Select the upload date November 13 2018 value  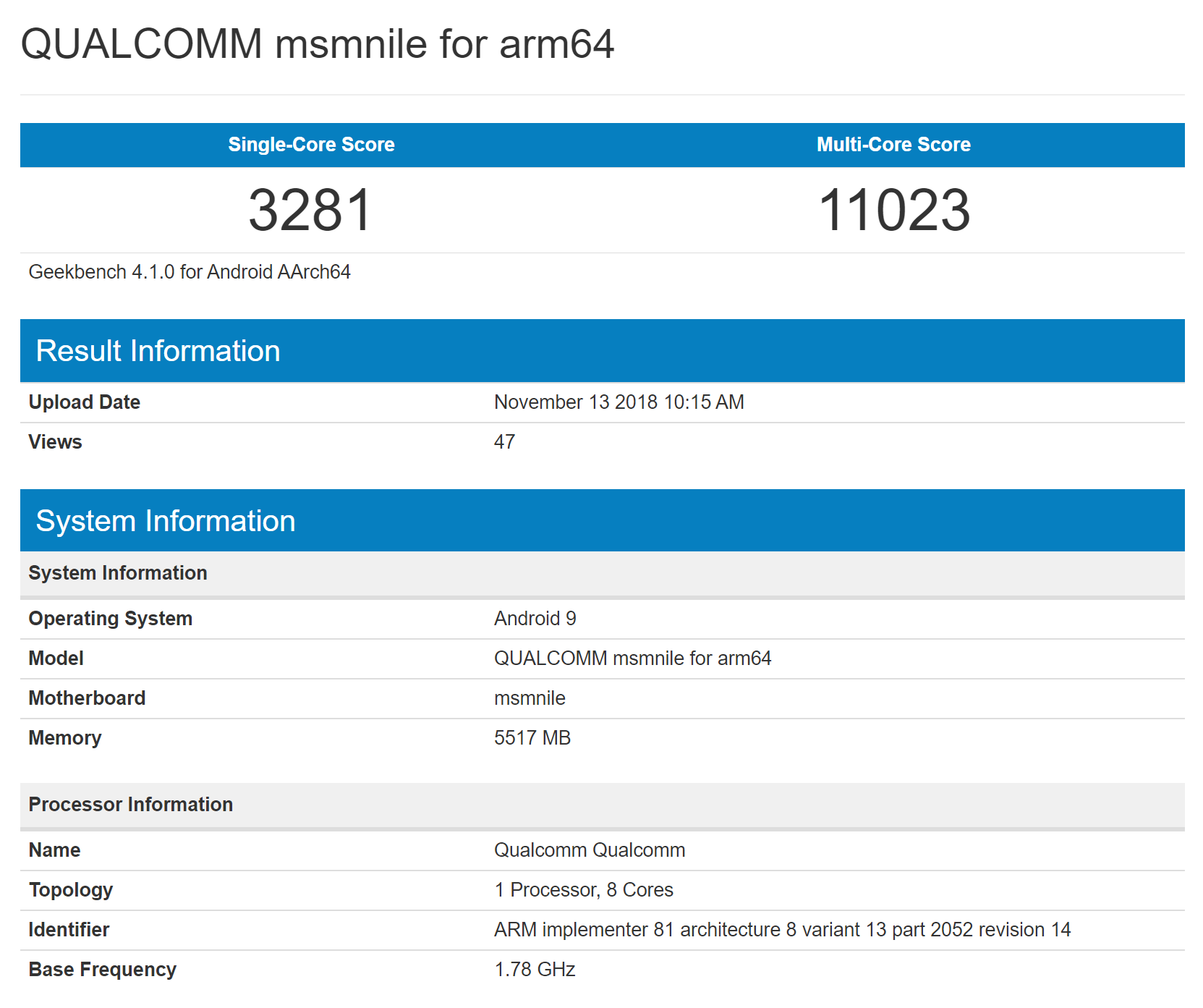coord(618,402)
